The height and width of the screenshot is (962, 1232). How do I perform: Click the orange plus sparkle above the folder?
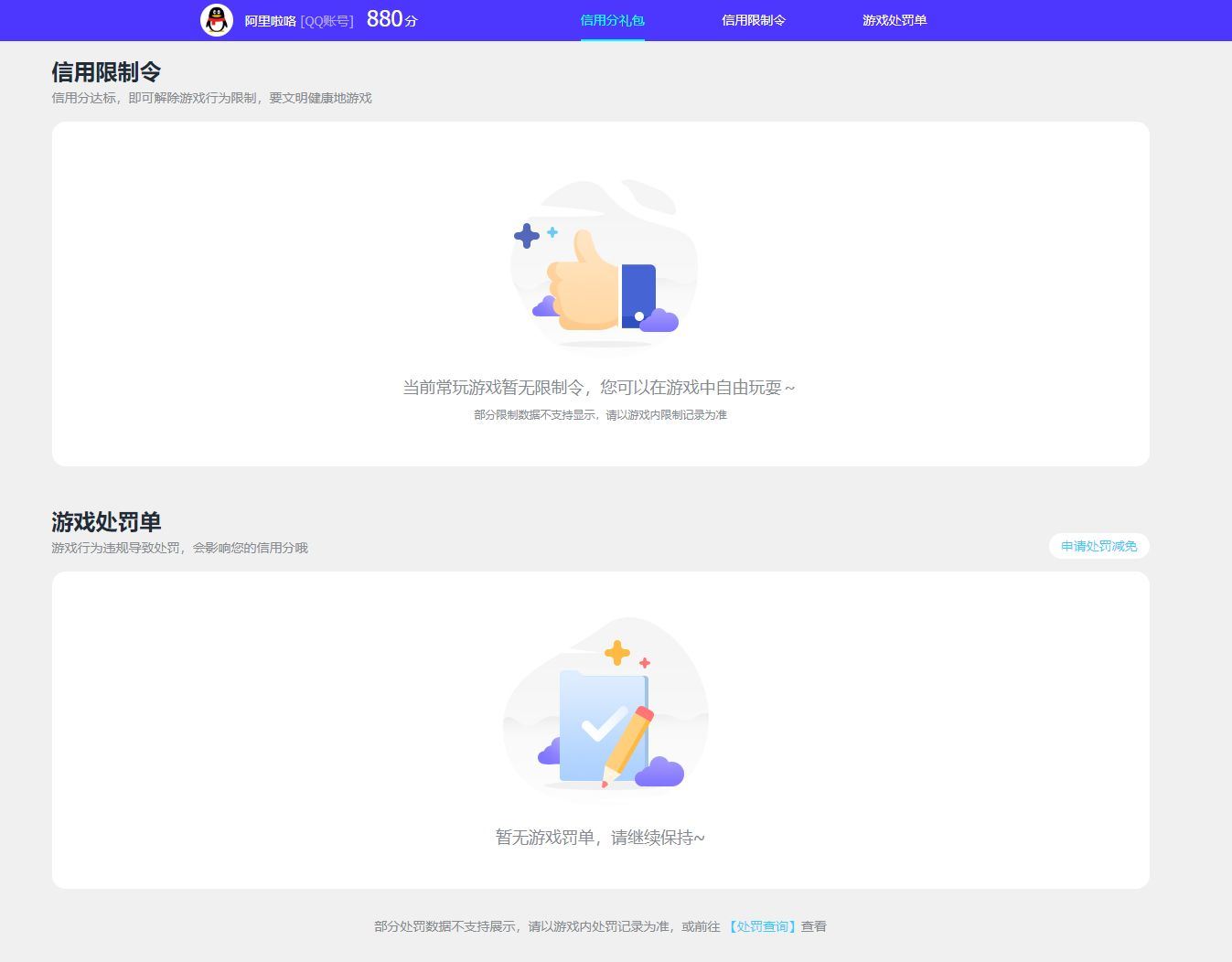click(617, 655)
